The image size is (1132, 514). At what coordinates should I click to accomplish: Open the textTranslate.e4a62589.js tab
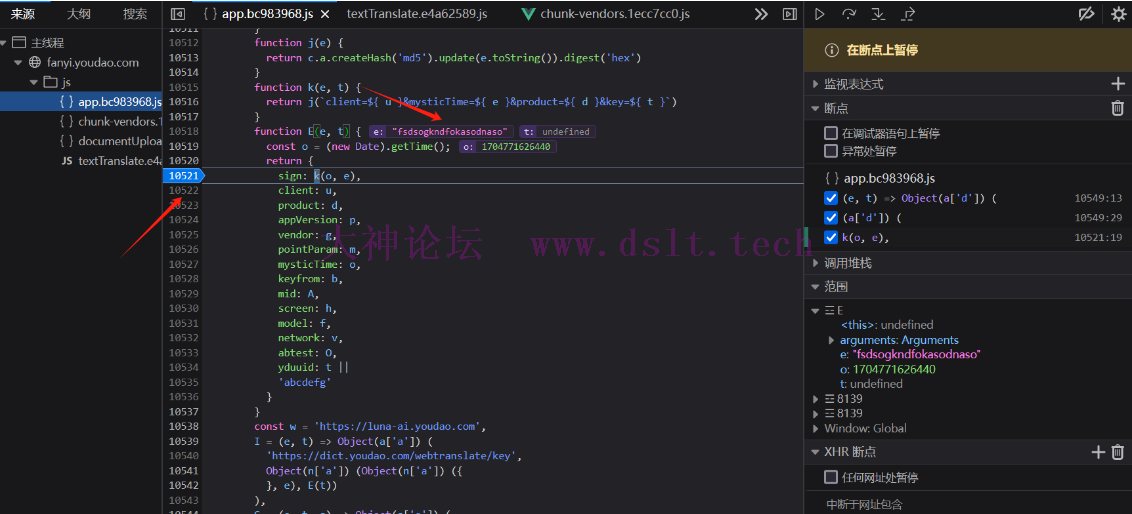pos(417,15)
